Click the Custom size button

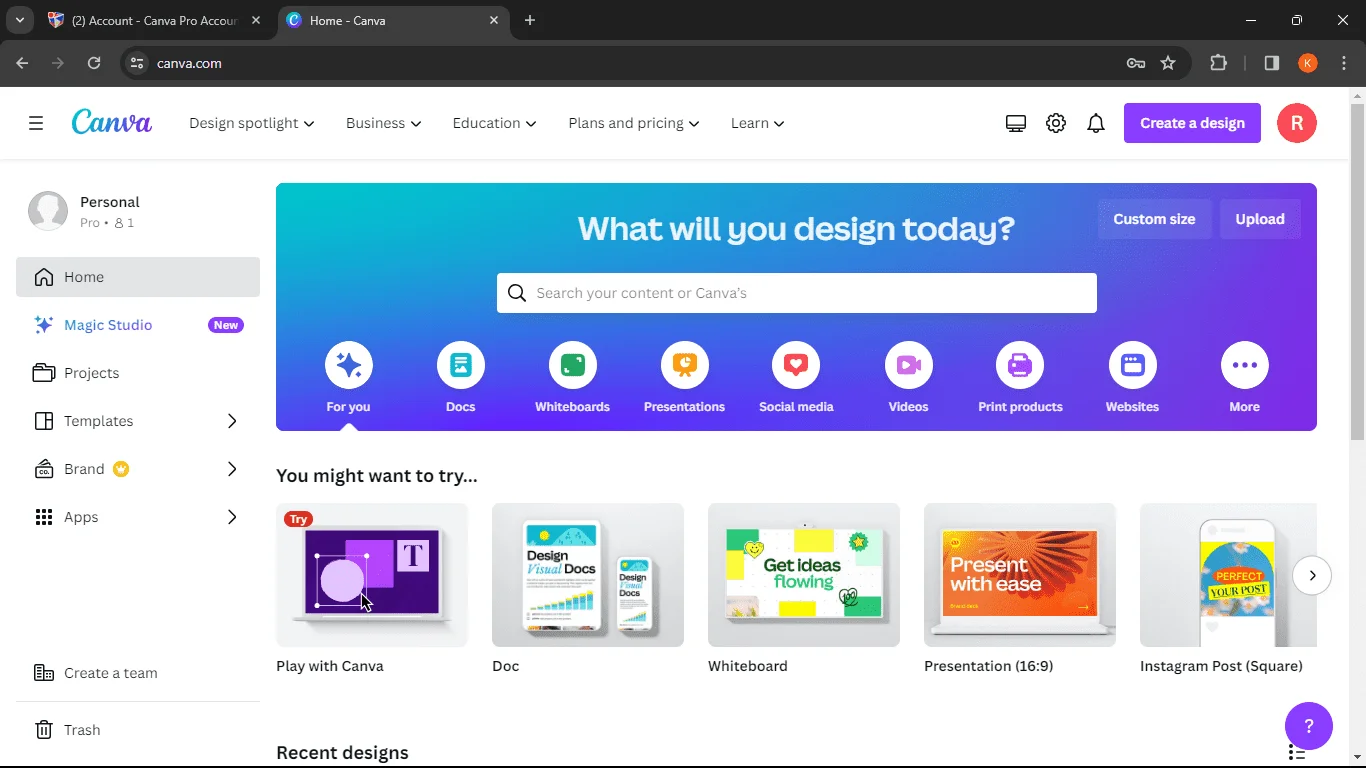pos(1154,219)
